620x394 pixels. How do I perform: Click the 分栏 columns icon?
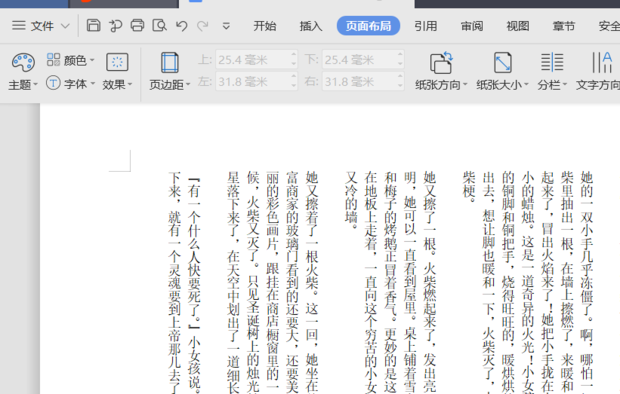tap(552, 63)
